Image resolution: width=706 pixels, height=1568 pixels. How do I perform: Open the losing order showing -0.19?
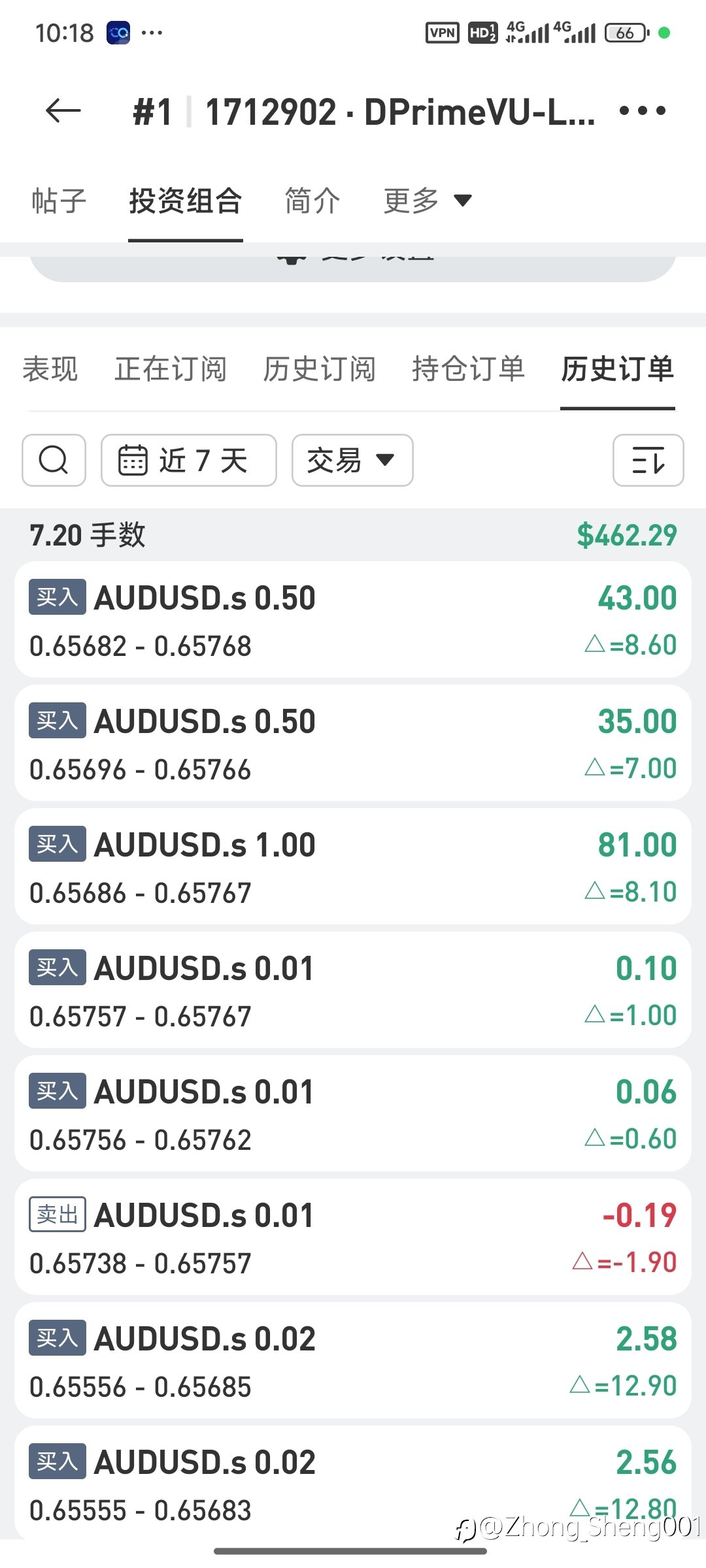(x=353, y=1237)
